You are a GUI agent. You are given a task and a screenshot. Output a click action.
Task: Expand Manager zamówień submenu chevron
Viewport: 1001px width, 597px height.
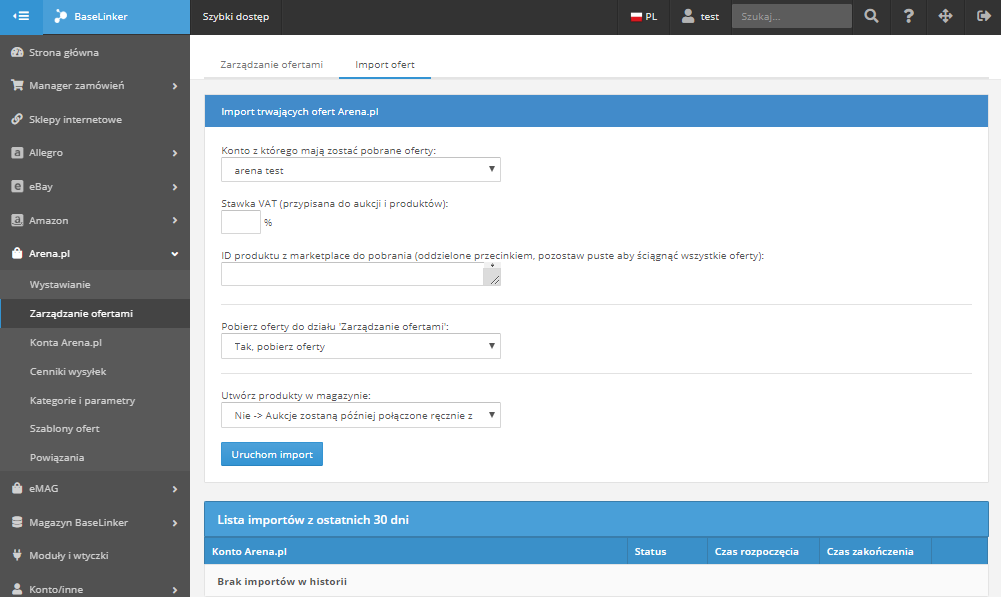pyautogui.click(x=174, y=86)
